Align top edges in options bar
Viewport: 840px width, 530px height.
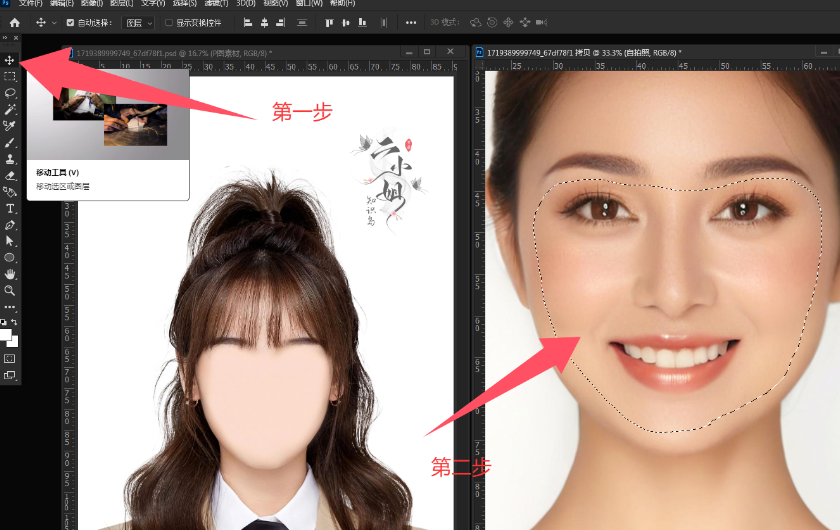(329, 23)
